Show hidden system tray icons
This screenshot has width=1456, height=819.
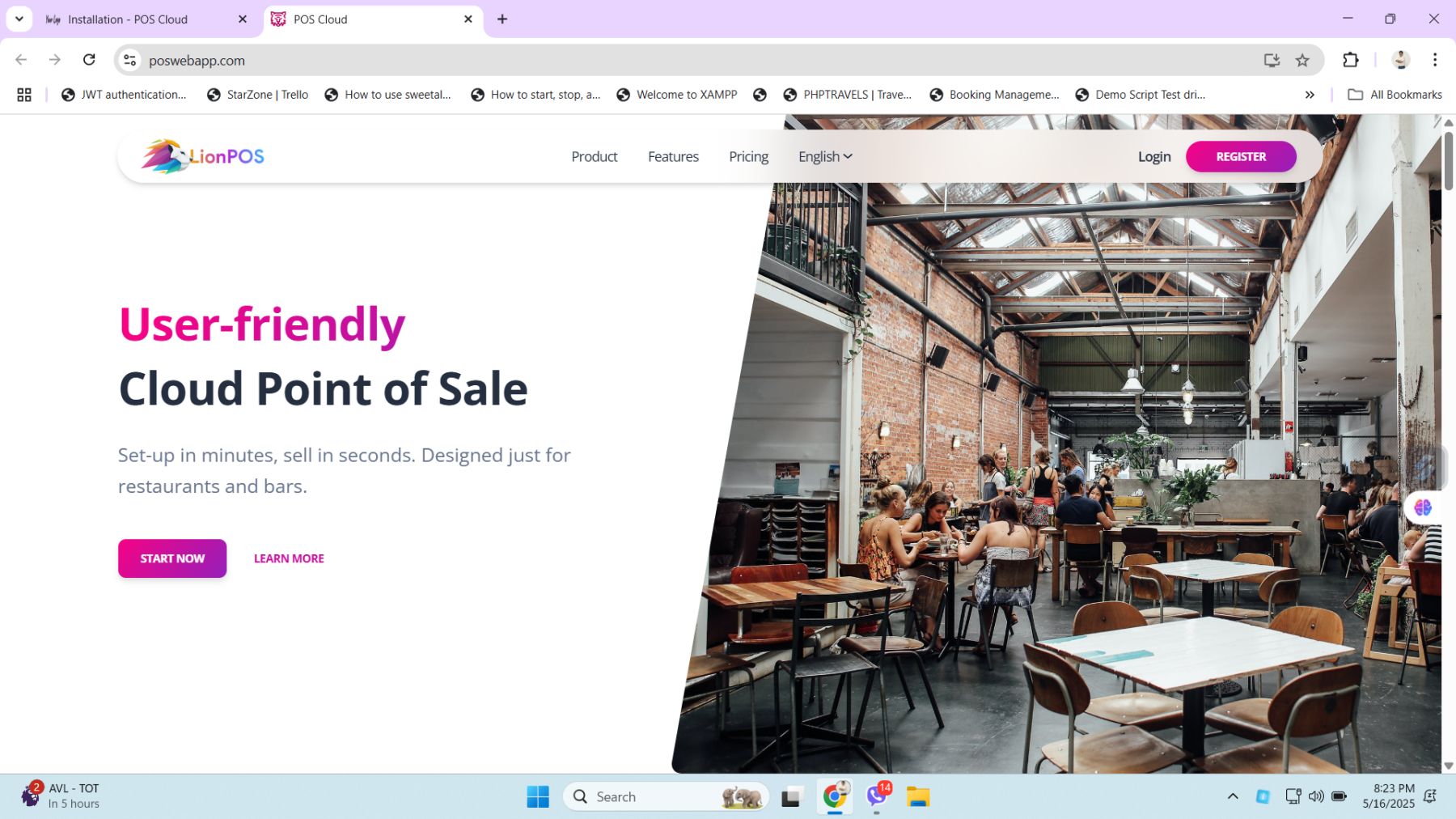[1233, 796]
